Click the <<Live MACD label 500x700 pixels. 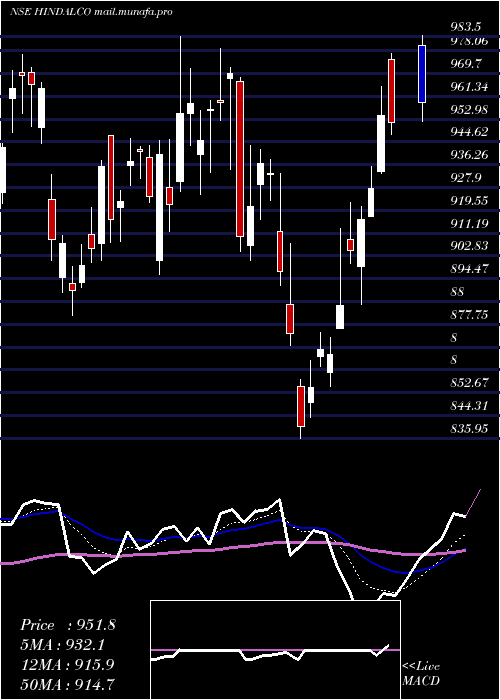[421, 674]
